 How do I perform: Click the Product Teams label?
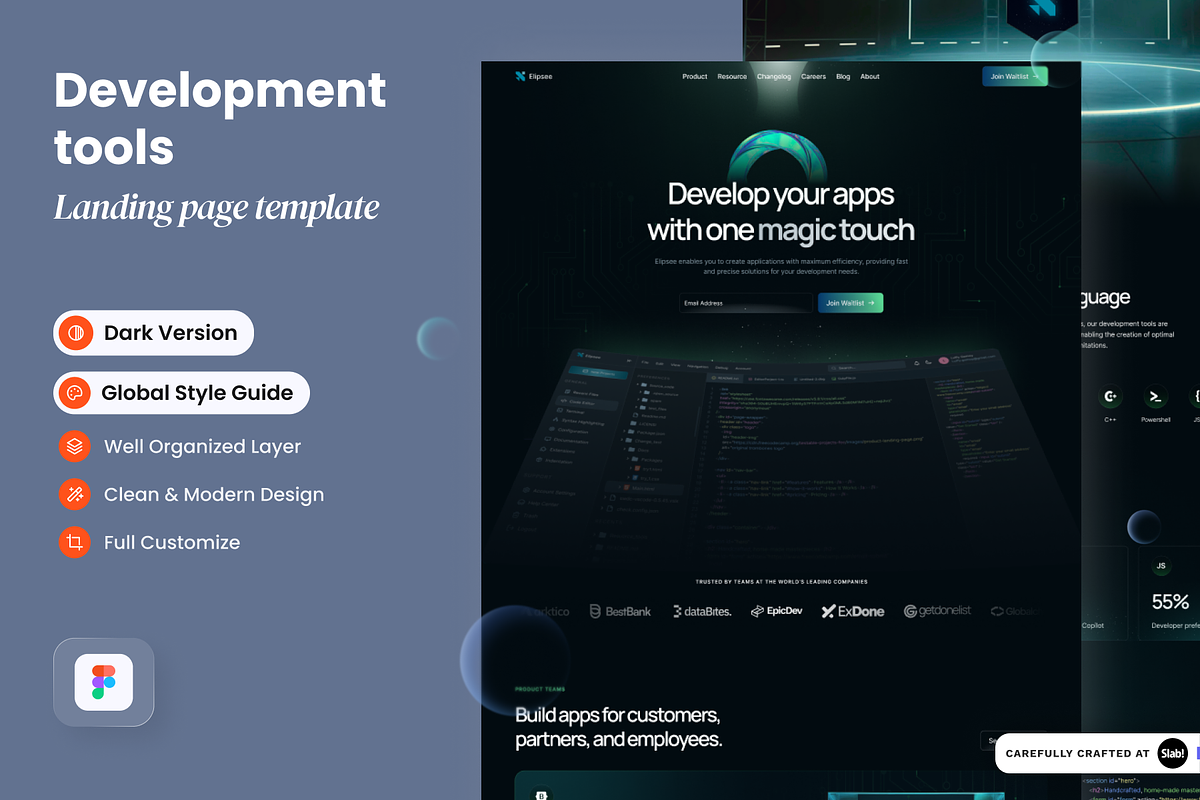540,689
